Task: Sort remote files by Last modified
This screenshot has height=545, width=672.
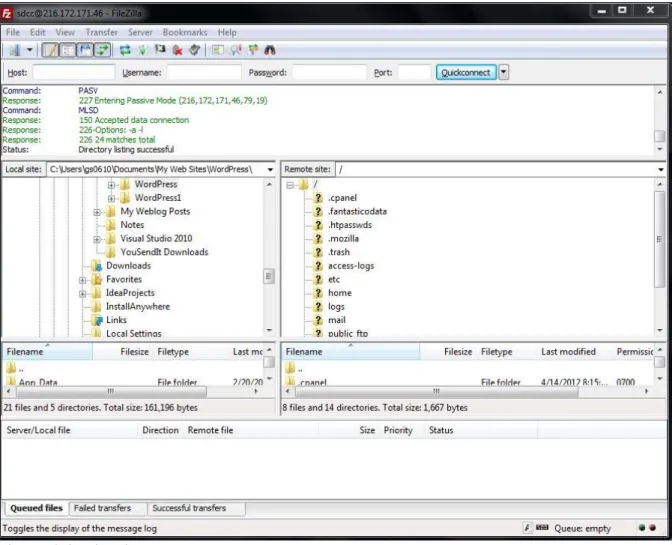Action: [568, 352]
